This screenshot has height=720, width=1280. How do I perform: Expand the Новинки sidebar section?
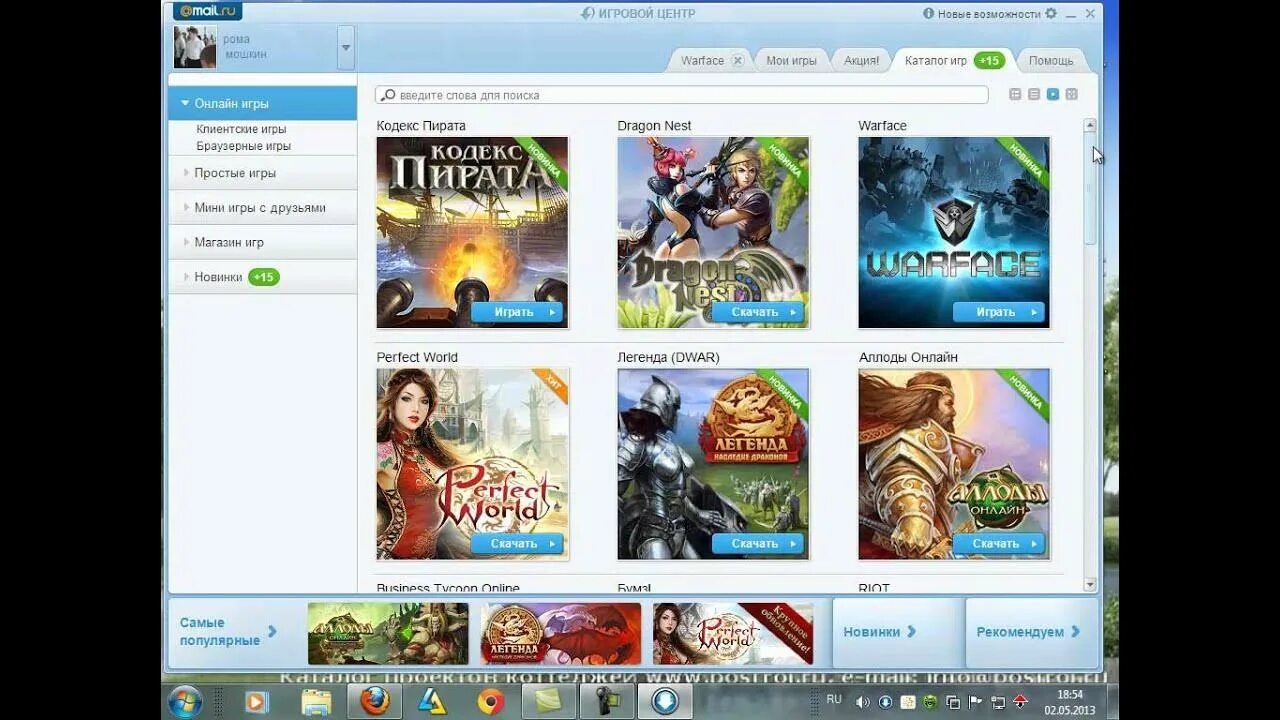262,277
